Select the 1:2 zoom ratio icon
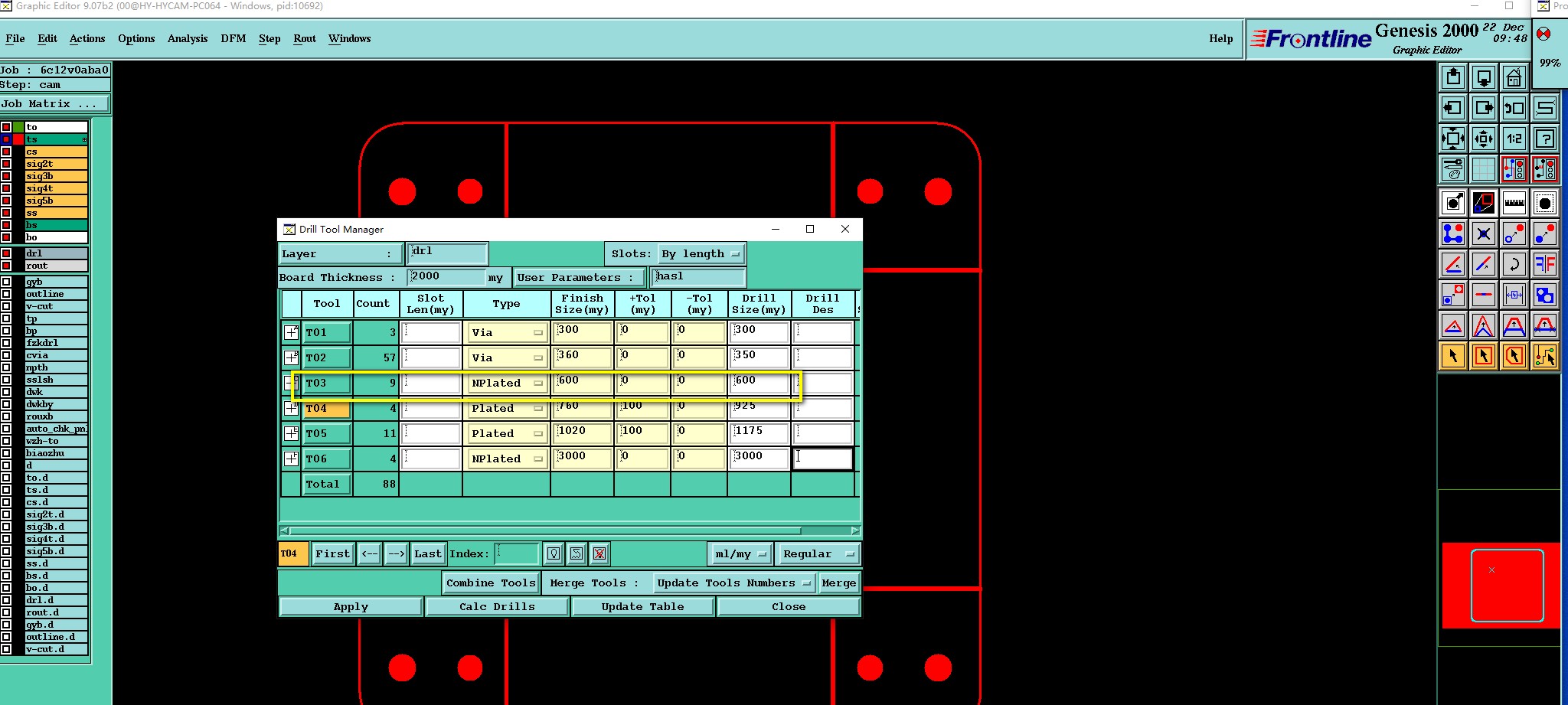Viewport: 1568px width, 705px height. tap(1514, 139)
